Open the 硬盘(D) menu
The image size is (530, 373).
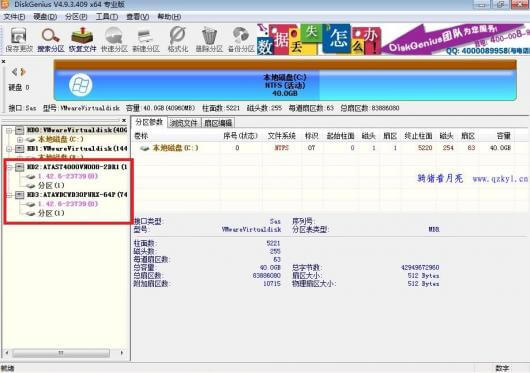click(x=45, y=17)
